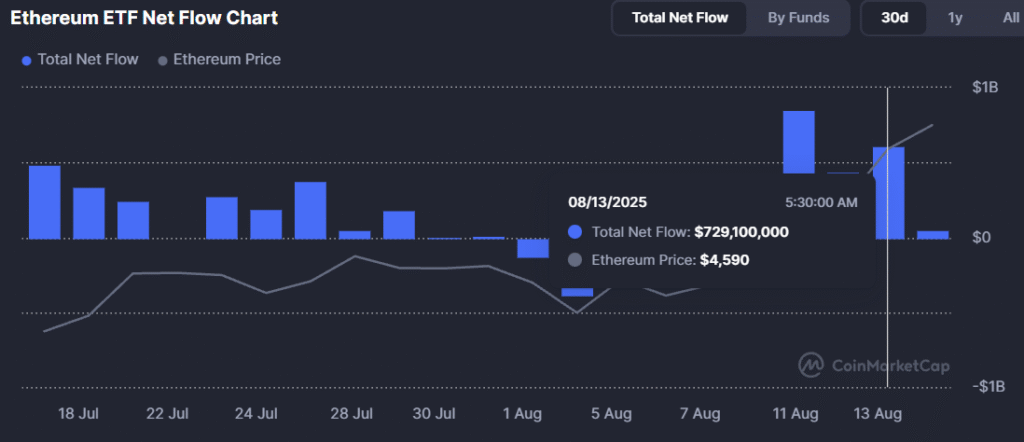Toggle the Total Net Flow legend dot

26,60
